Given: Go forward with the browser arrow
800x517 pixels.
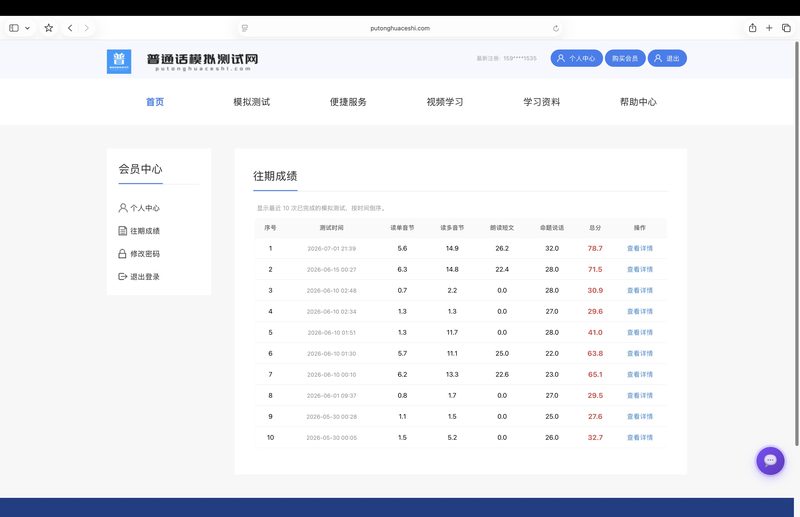Looking at the screenshot, I should [87, 28].
